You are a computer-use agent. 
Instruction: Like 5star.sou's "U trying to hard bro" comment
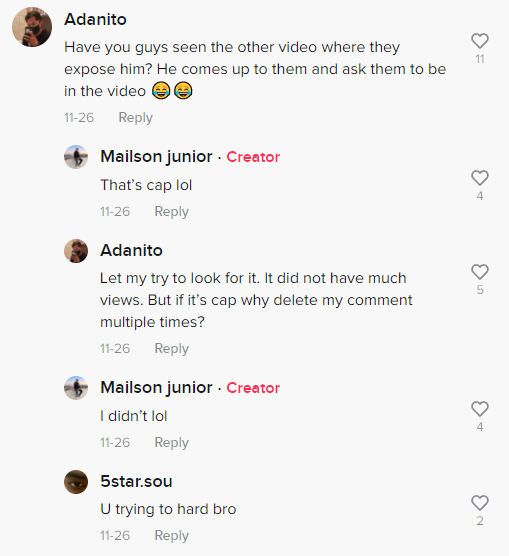point(480,503)
